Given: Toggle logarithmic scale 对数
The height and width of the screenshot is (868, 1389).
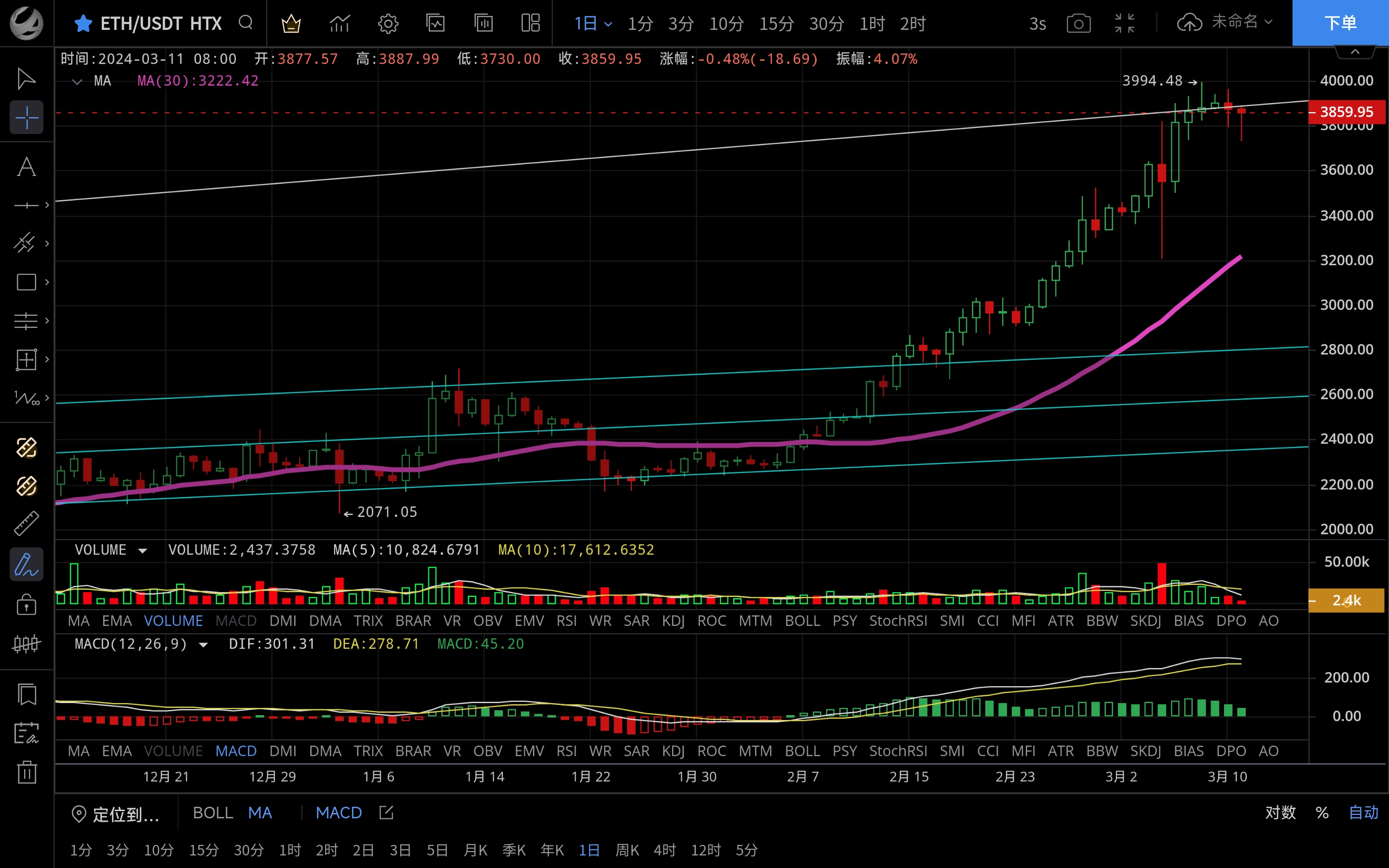Looking at the screenshot, I should coord(1280,813).
